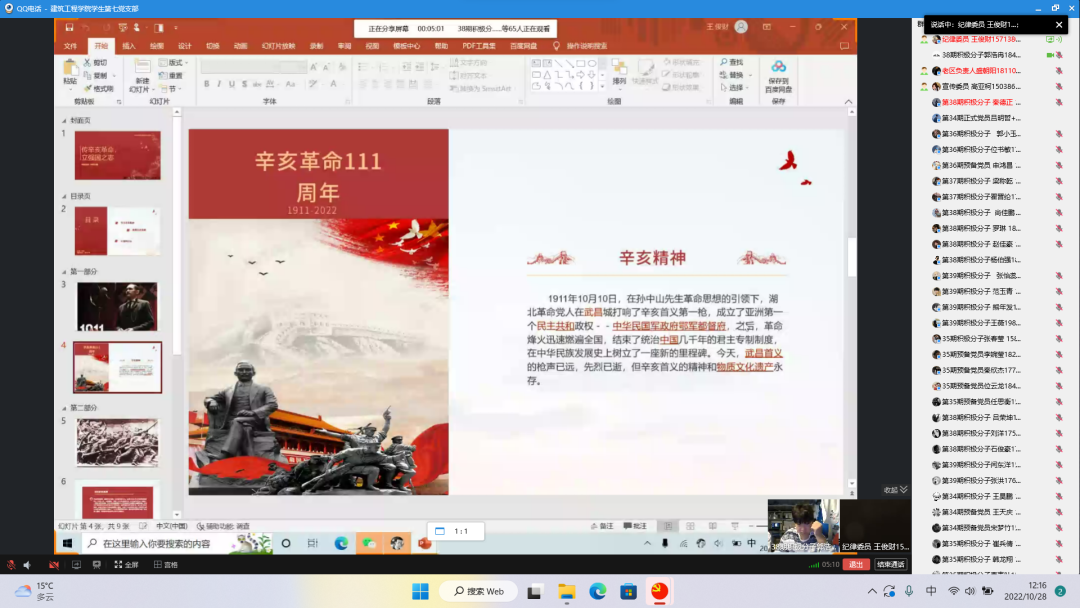
Task: Click the Windows 11 Start button
Action: (x=420, y=591)
